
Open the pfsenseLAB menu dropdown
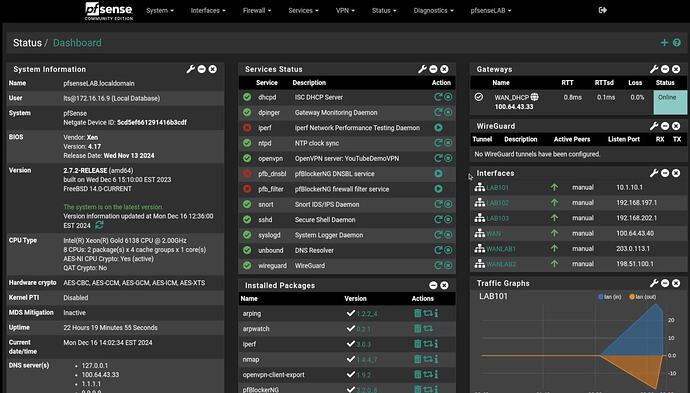pos(491,11)
